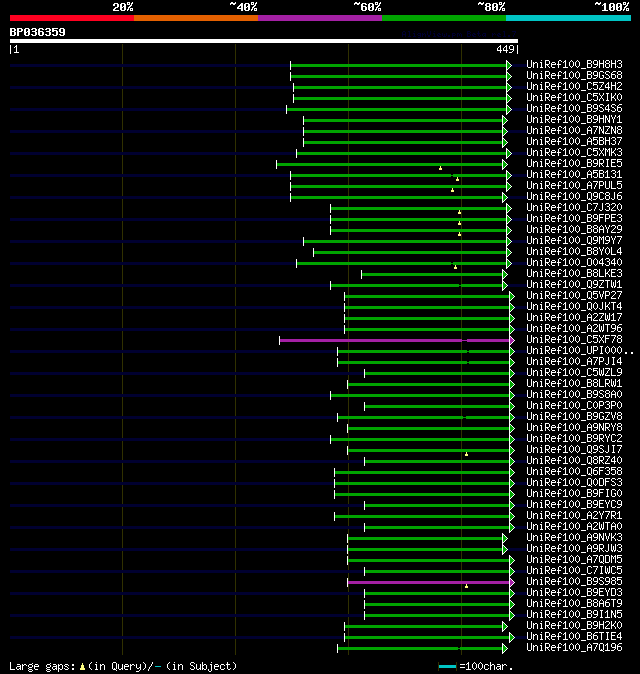Click the UniRef100_A7QDM5 label
Screen dimensions: 640x674
[574, 560]
